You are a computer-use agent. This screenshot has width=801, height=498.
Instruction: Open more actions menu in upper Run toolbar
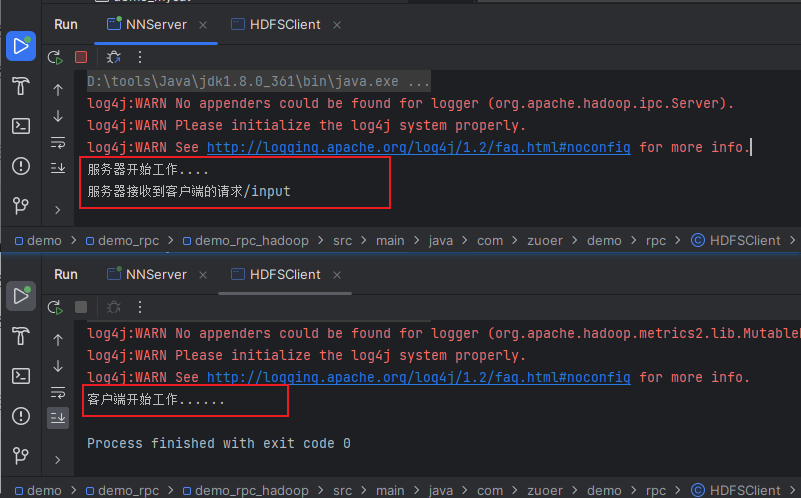coord(139,58)
